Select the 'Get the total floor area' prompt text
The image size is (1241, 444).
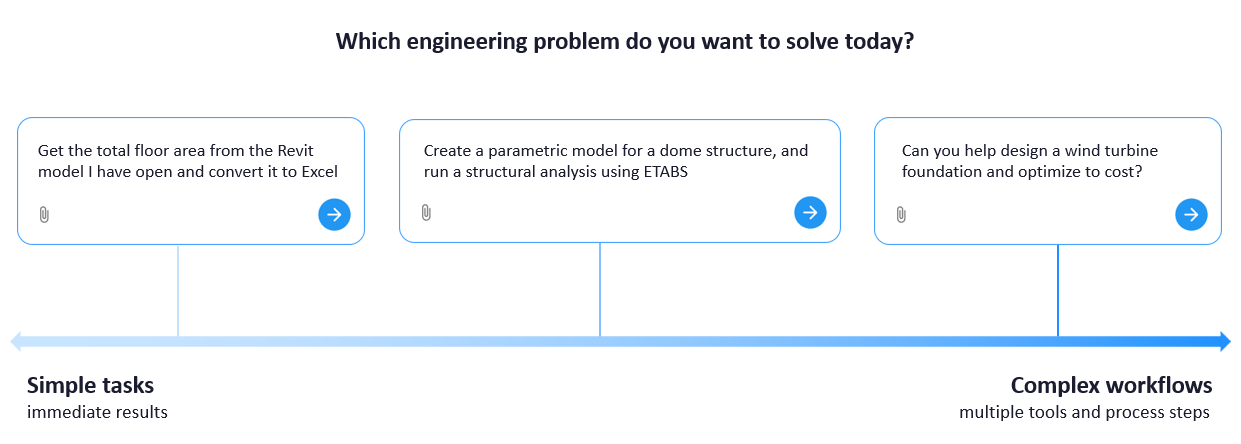coord(188,161)
